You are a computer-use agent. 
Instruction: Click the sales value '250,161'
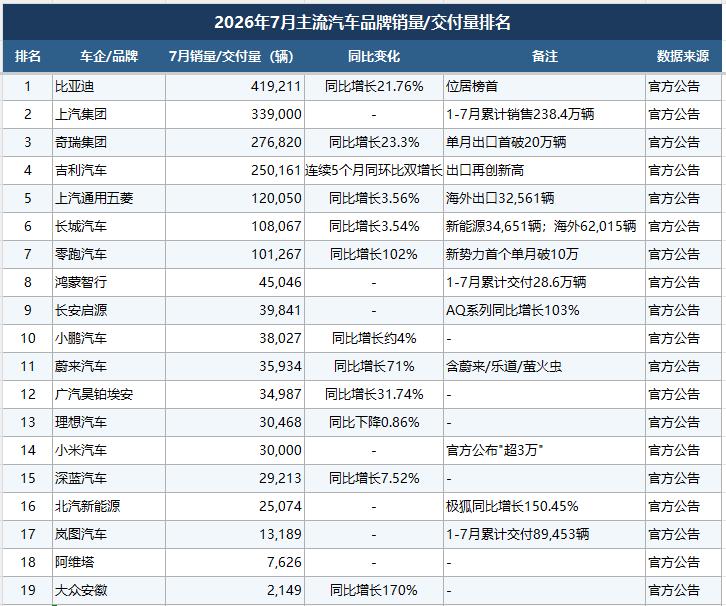[x=276, y=170]
